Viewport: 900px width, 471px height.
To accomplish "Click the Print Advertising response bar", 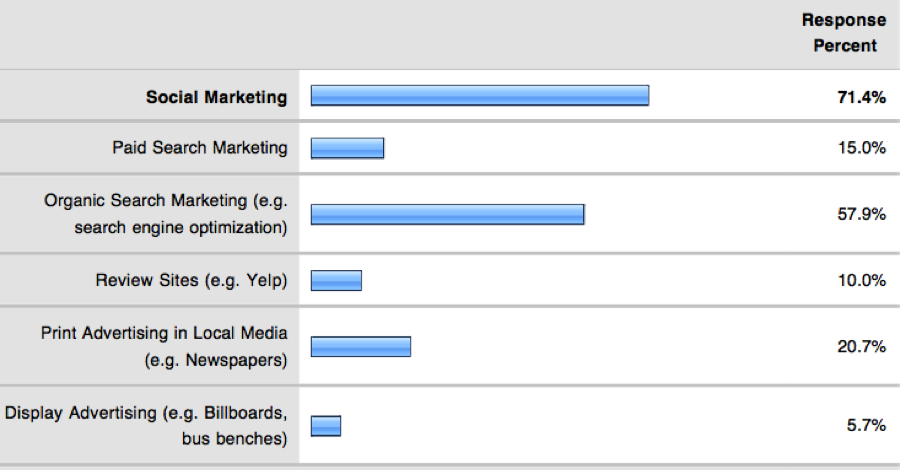I will click(x=360, y=347).
